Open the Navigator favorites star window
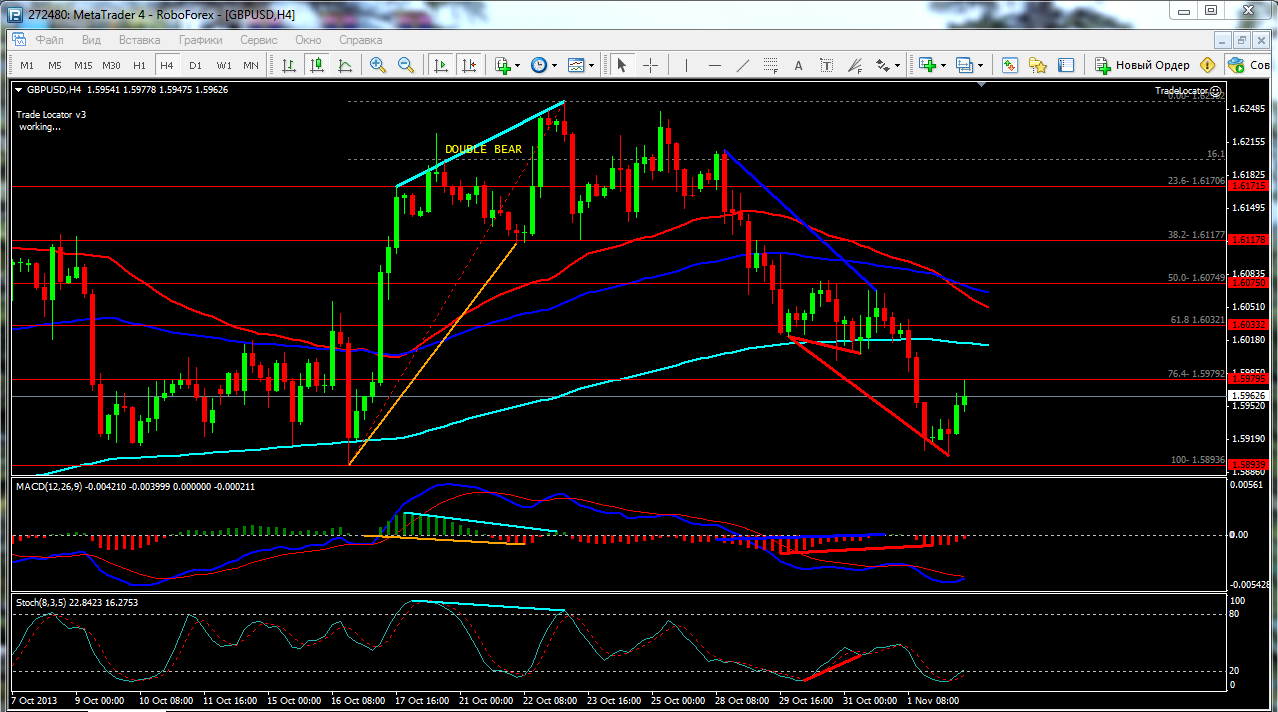 tap(1038, 65)
